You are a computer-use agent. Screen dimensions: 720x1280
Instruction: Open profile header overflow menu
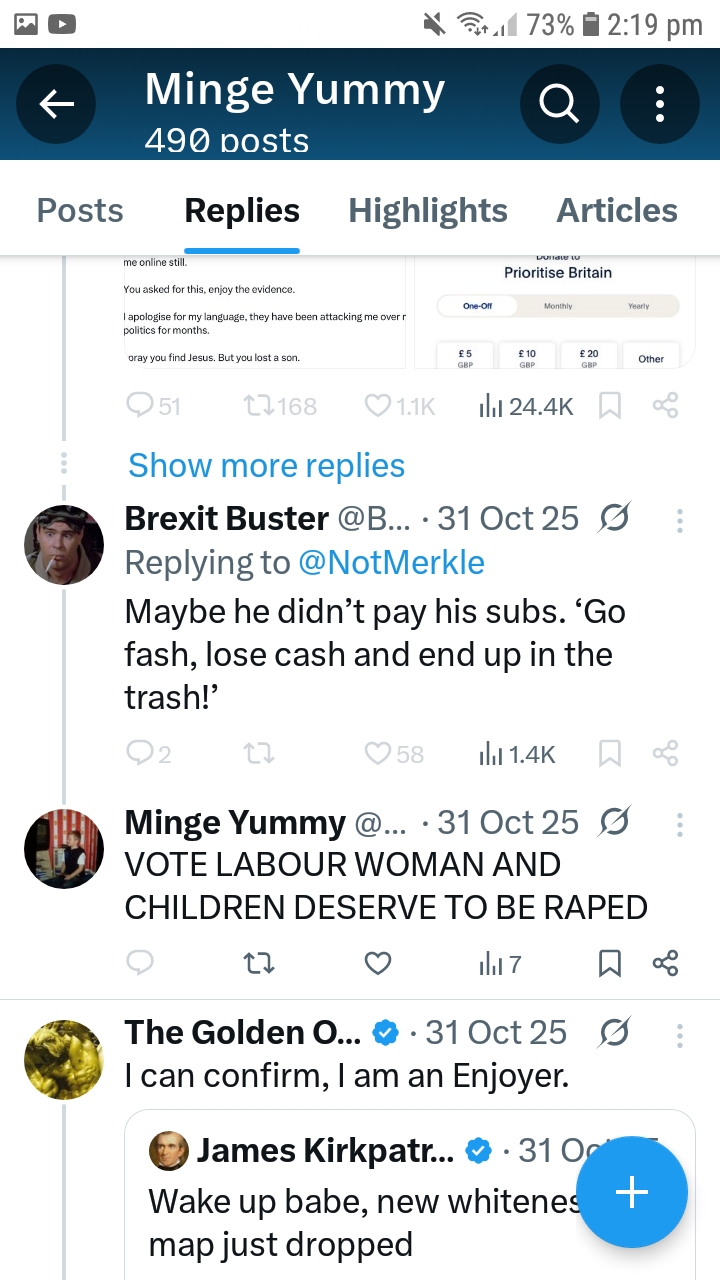[x=660, y=104]
